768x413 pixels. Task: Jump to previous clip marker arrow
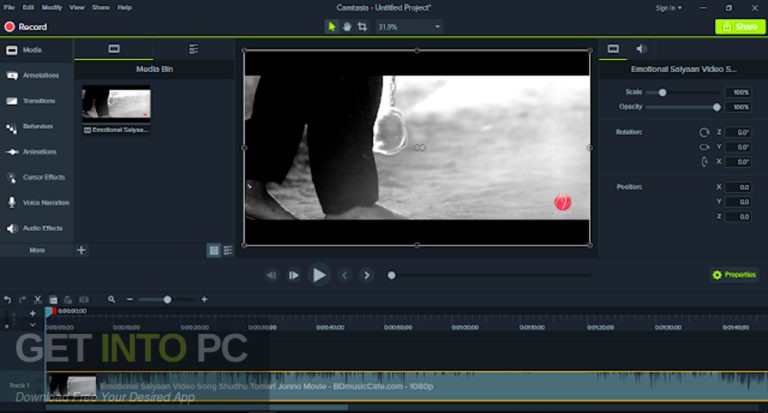coord(345,275)
